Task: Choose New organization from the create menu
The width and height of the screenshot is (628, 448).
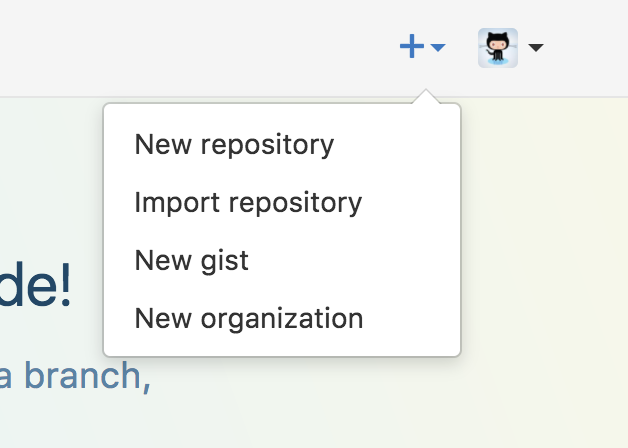Action: pos(282,319)
